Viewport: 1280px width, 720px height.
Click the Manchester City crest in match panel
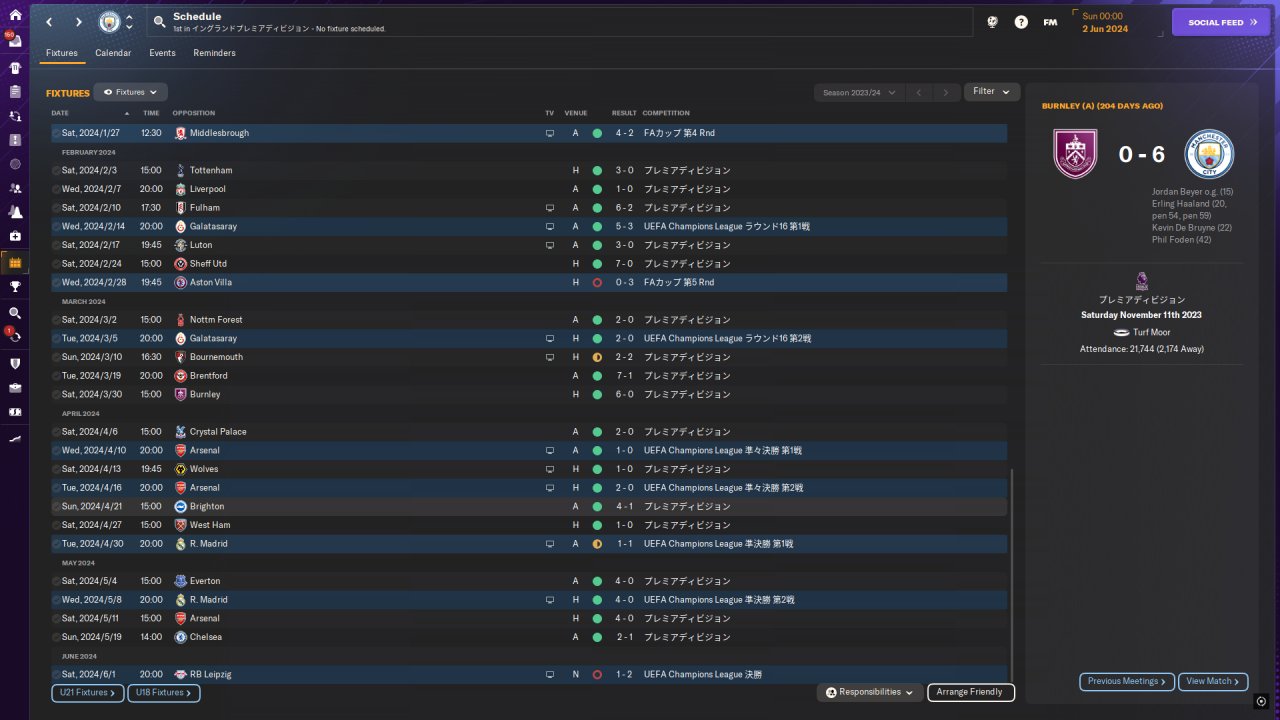[x=1209, y=154]
